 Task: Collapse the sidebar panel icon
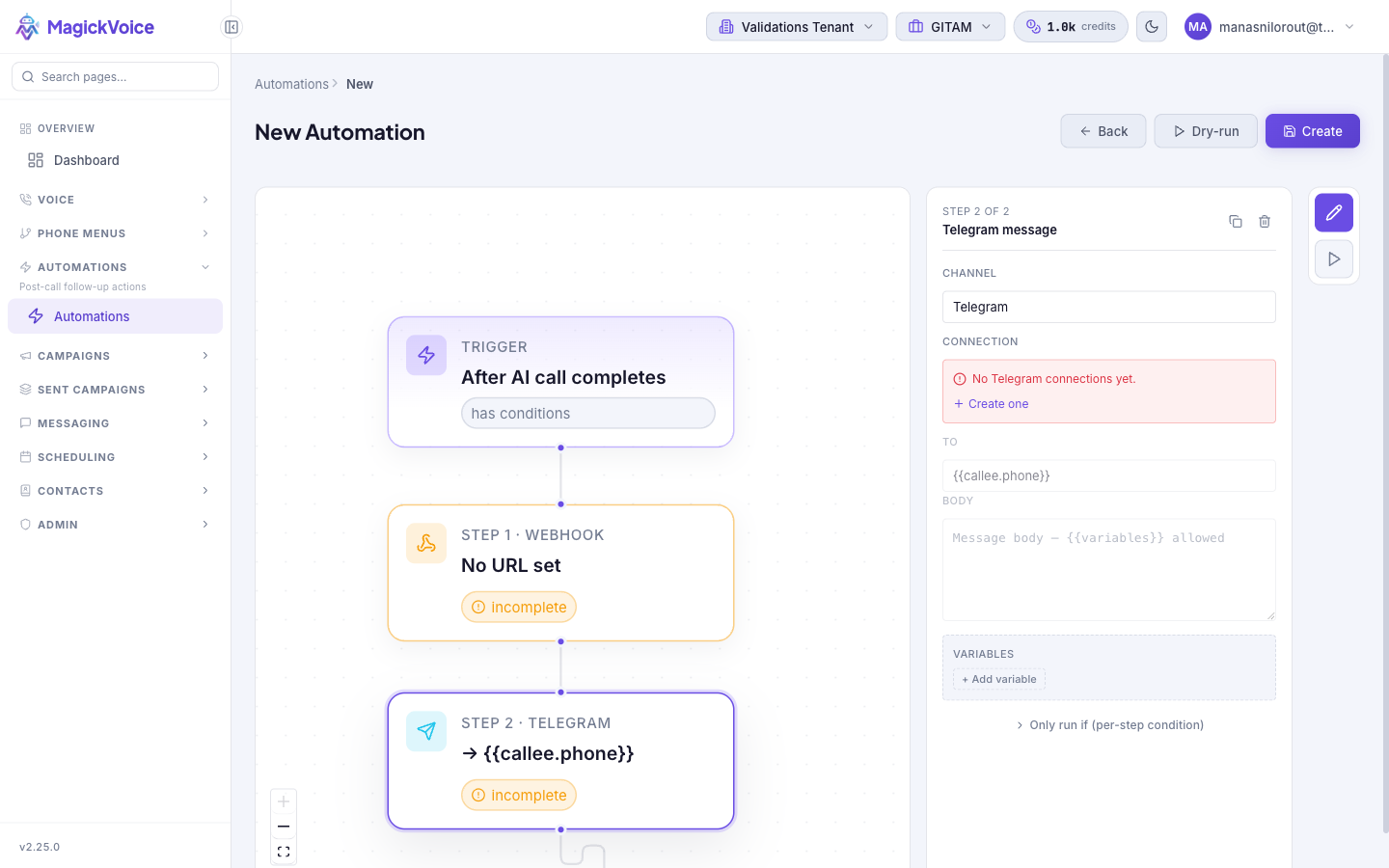[x=231, y=27]
